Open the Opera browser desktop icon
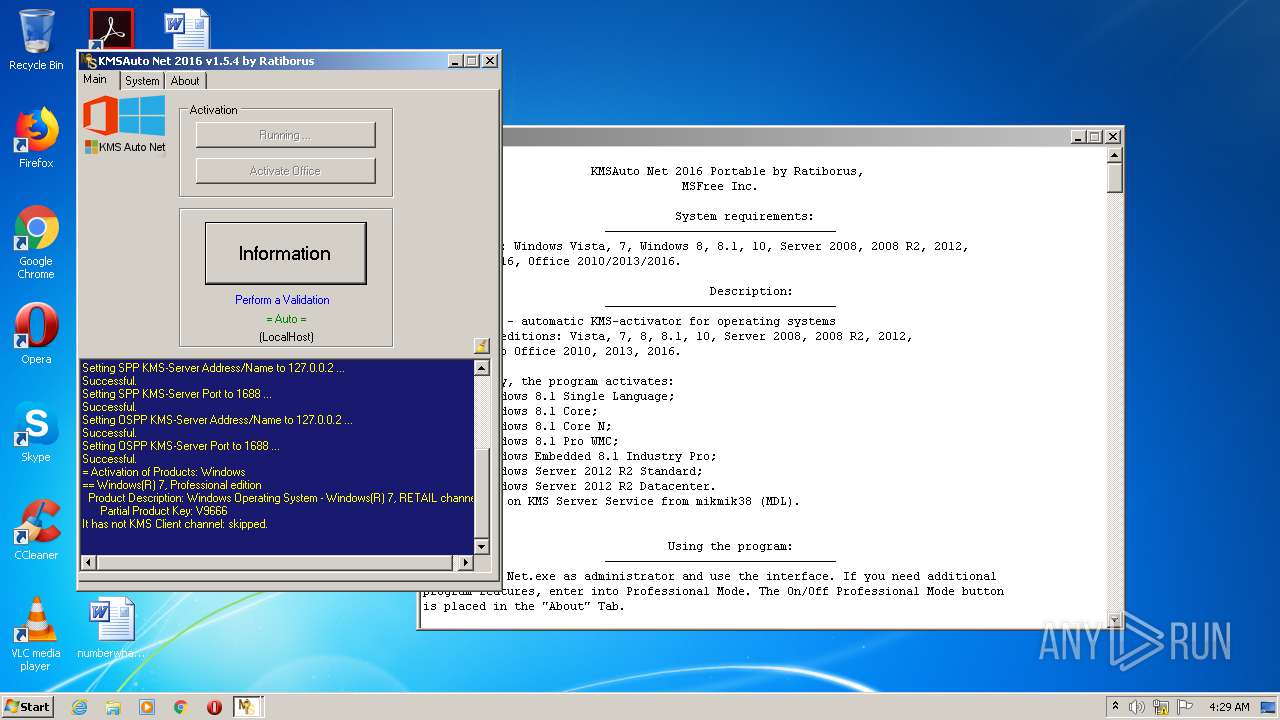The height and width of the screenshot is (720, 1280). point(36,334)
